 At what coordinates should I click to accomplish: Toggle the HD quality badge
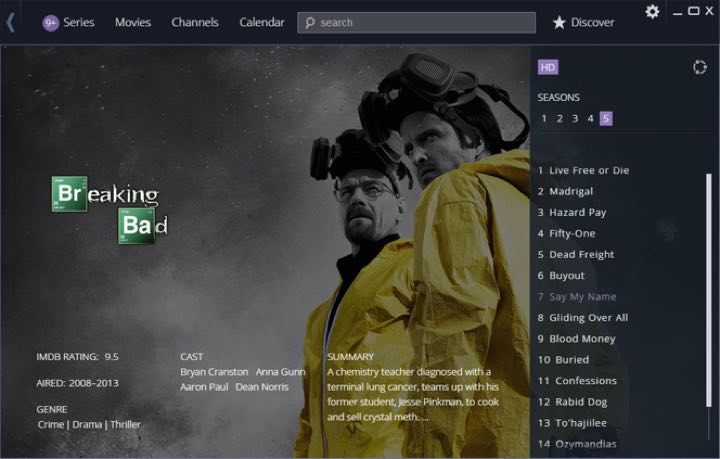[547, 67]
